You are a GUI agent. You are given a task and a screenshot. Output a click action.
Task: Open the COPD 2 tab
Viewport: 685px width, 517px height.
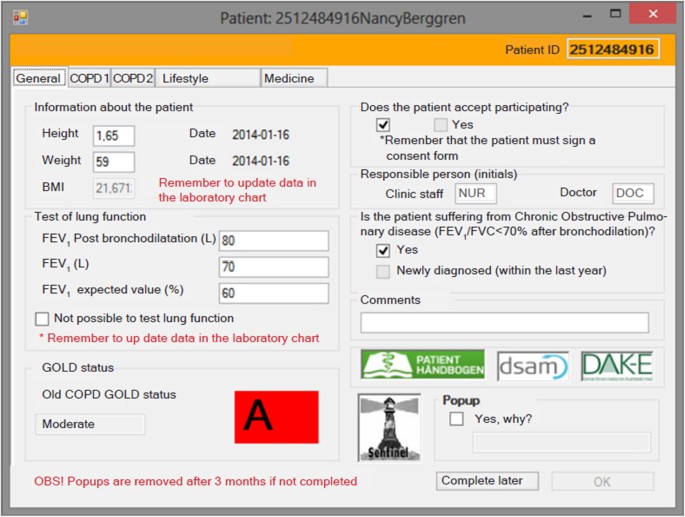coord(132,78)
